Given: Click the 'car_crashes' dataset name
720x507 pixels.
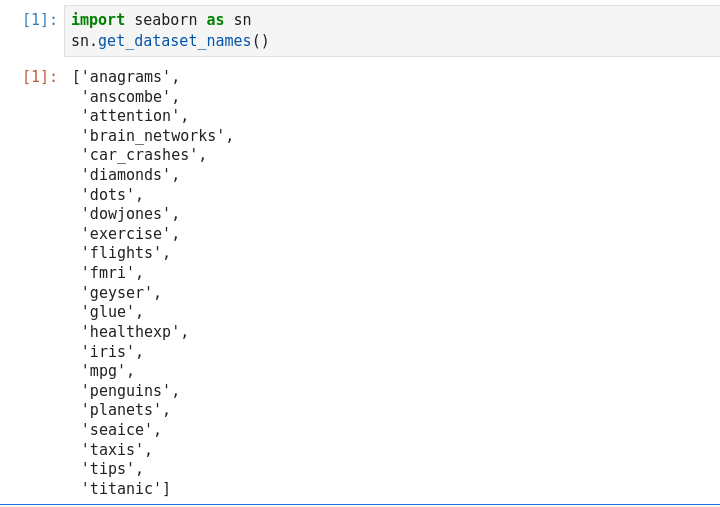Looking at the screenshot, I should (x=139, y=155).
